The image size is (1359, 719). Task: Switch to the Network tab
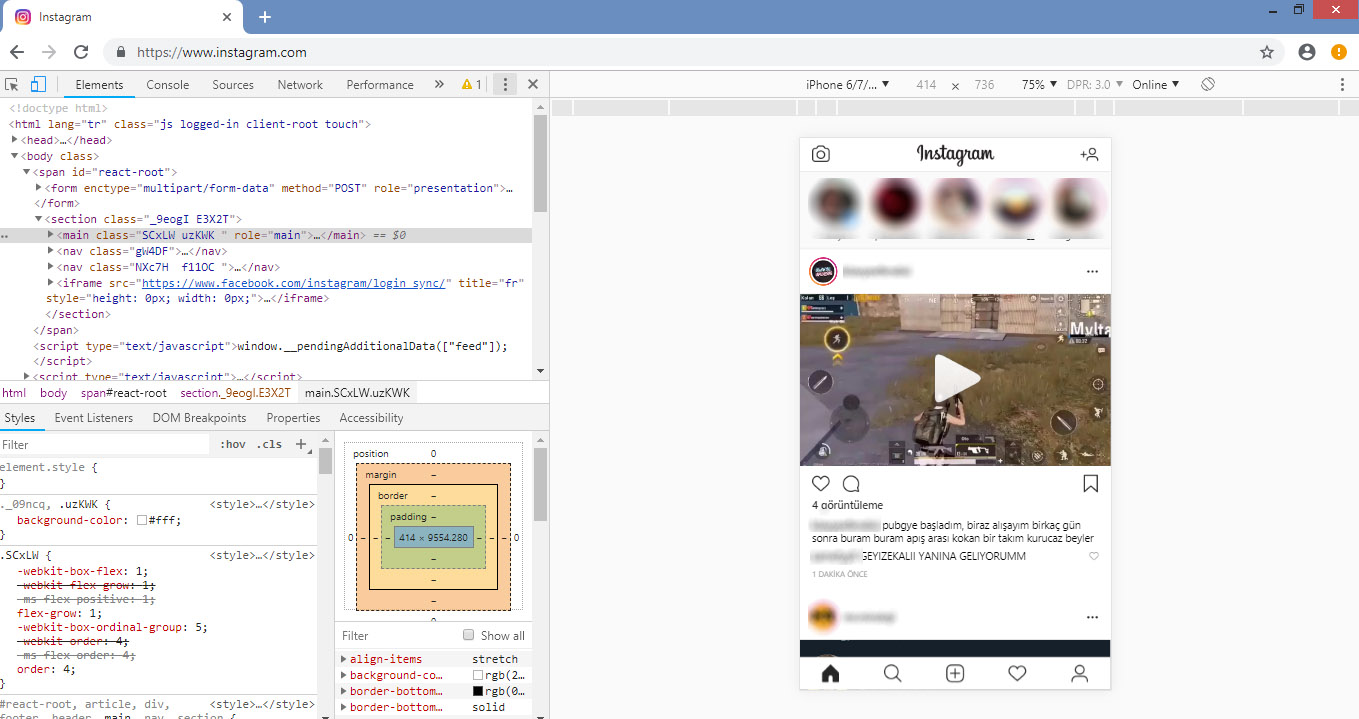[300, 85]
